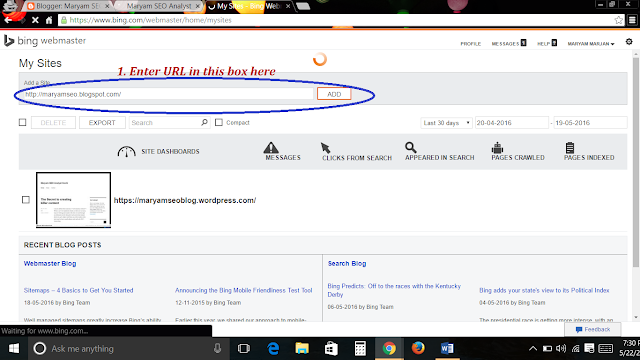The width and height of the screenshot is (640, 360).
Task: Open Calculator from the taskbar
Action: 360,349
